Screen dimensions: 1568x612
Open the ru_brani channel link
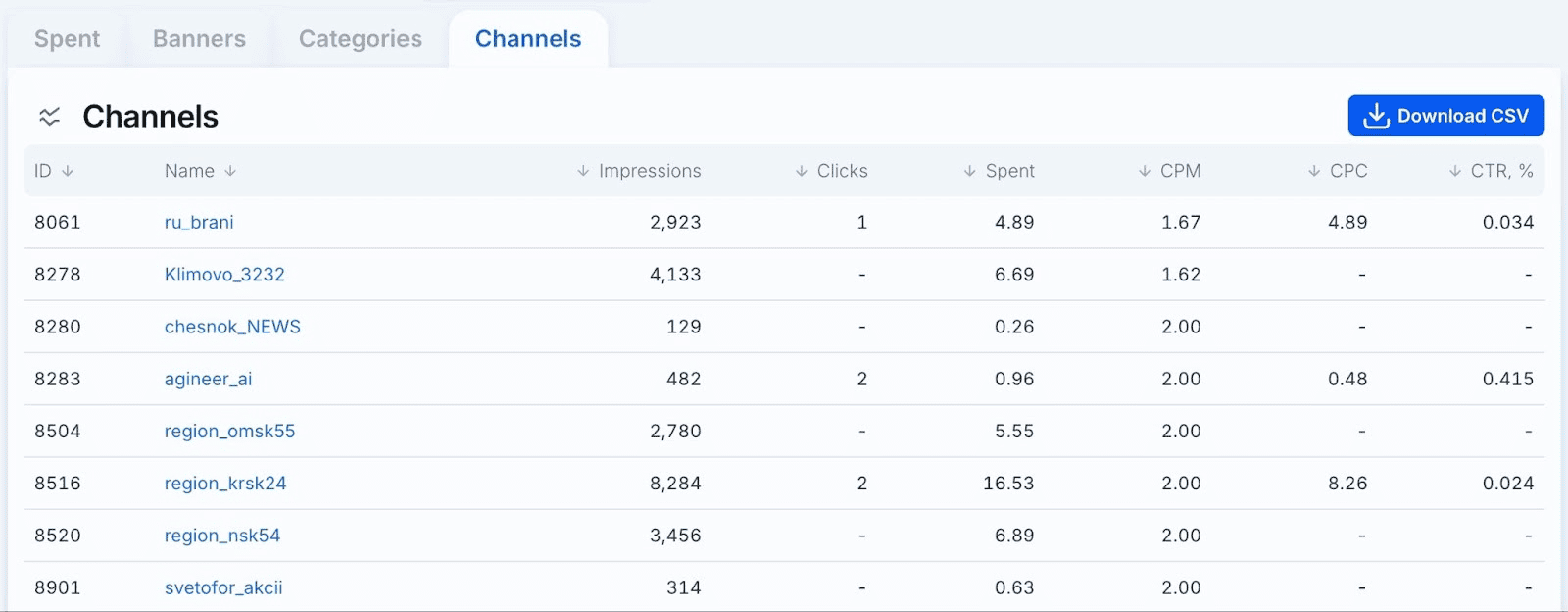pos(199,223)
